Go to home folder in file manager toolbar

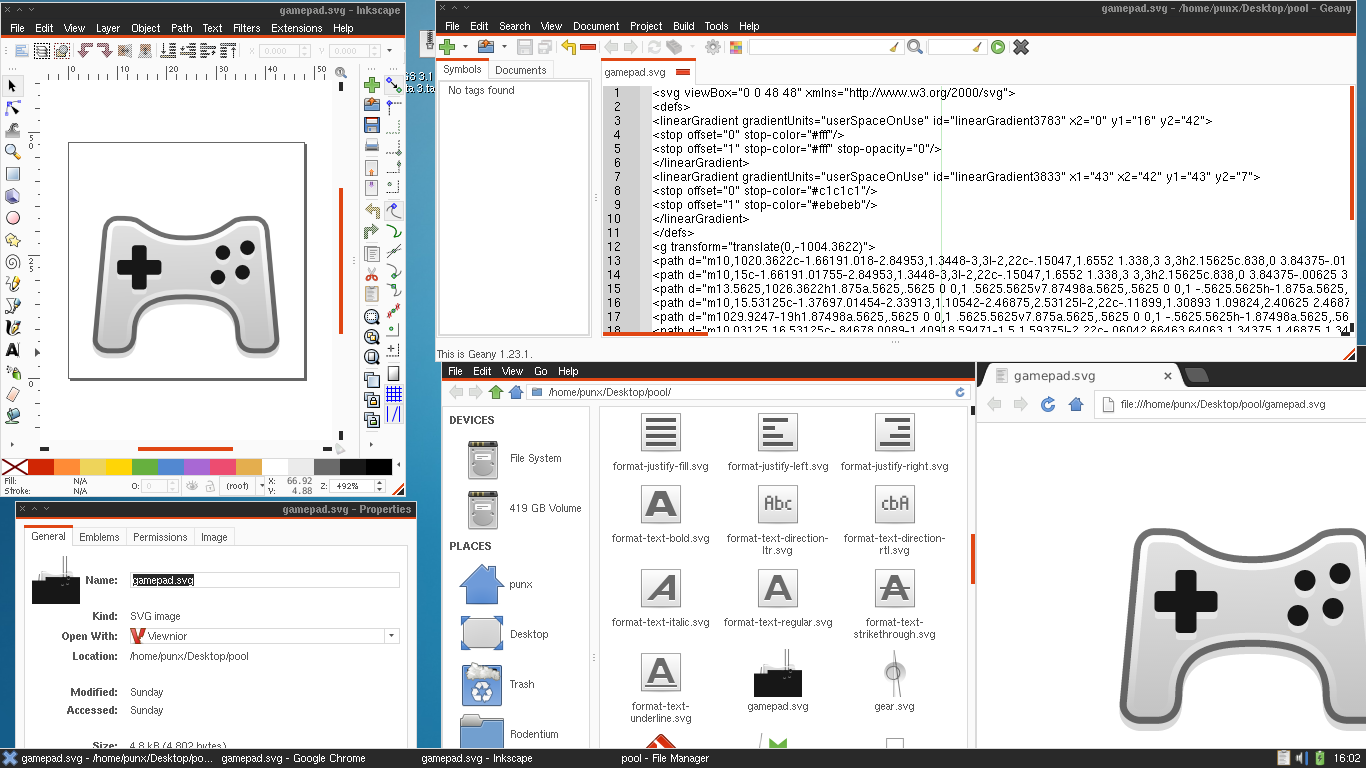(515, 392)
